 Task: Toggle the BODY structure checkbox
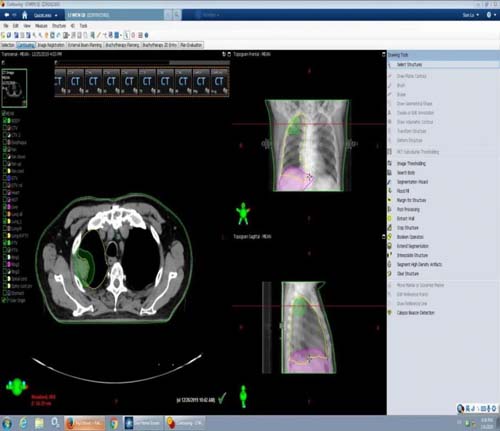tap(5, 121)
